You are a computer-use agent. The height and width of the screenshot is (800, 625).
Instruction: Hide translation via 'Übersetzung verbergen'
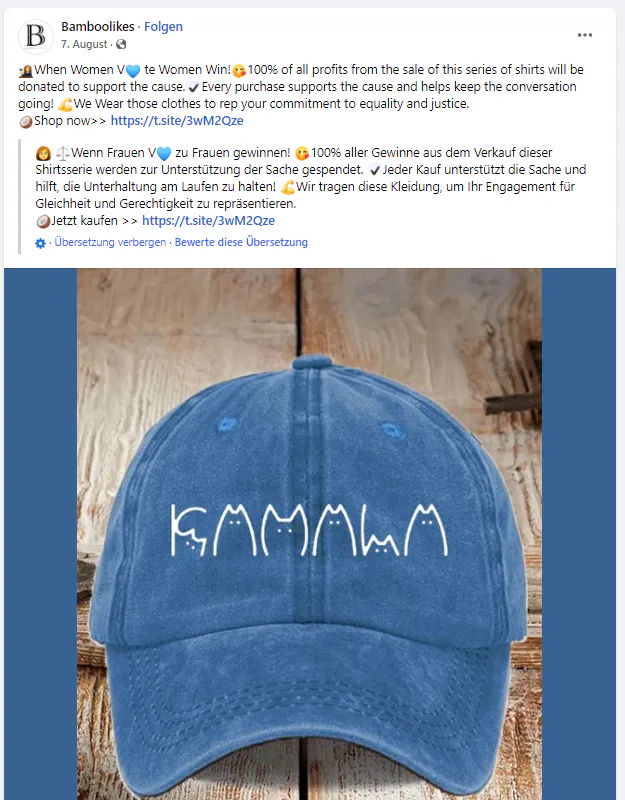click(110, 243)
